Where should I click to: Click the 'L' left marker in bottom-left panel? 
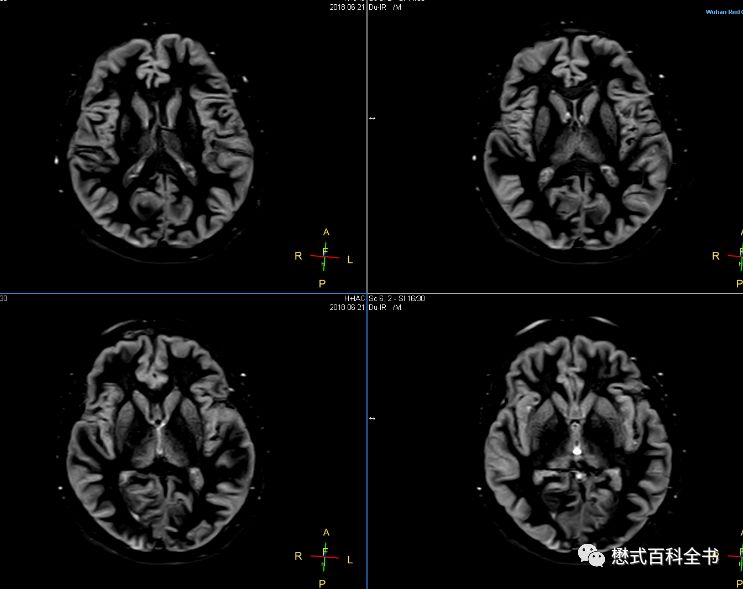[x=349, y=557]
